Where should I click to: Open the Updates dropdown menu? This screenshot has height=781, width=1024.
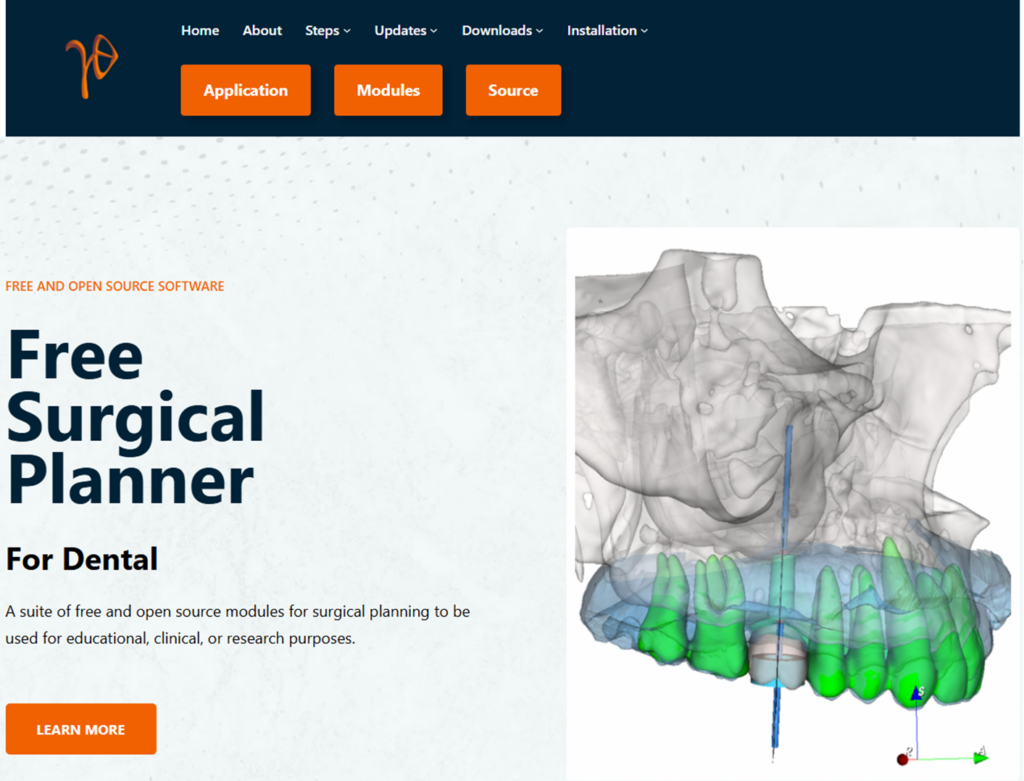(405, 30)
